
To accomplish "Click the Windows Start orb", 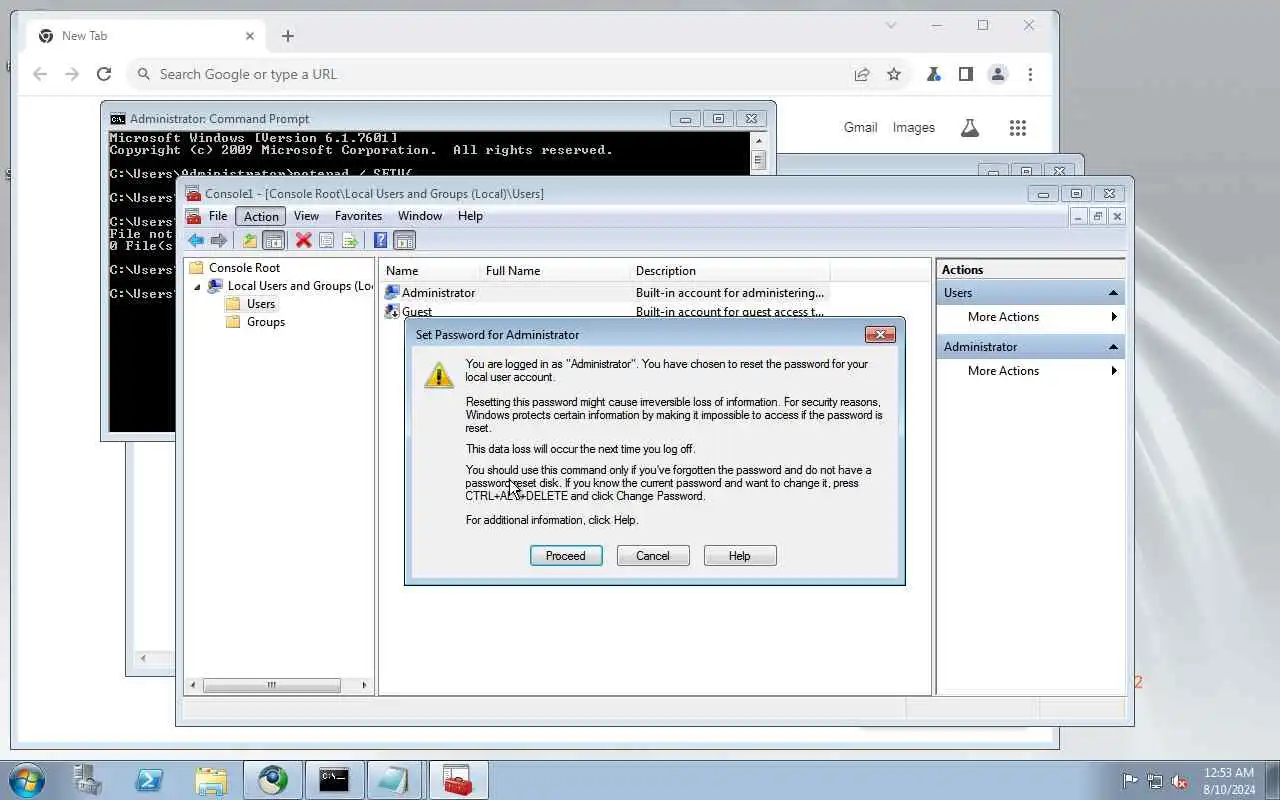I will tap(26, 780).
